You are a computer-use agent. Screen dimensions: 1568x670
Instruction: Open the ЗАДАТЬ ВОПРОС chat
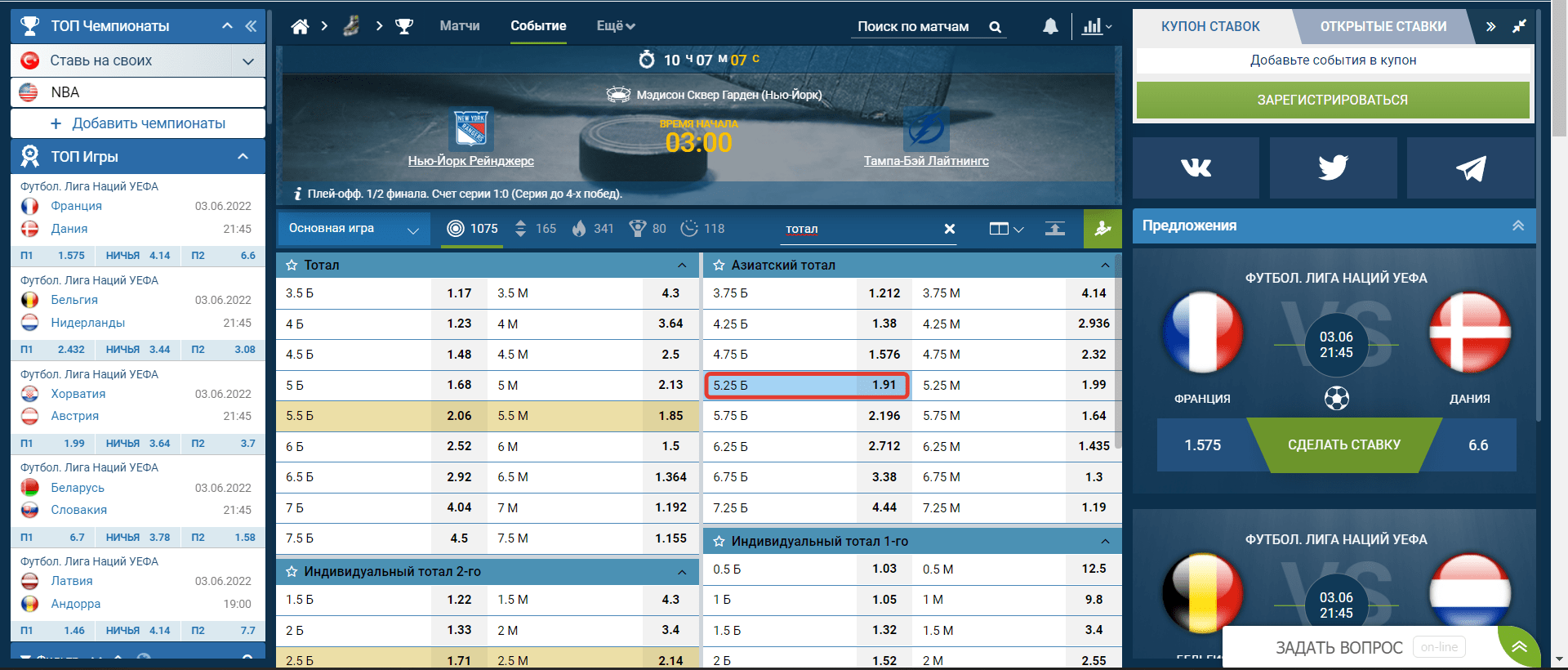(x=1339, y=648)
